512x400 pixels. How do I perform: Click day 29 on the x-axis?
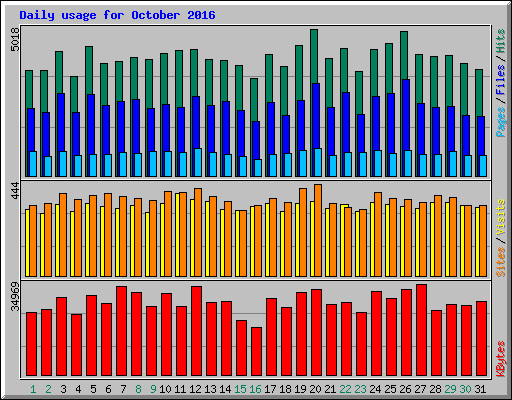pyautogui.click(x=450, y=389)
